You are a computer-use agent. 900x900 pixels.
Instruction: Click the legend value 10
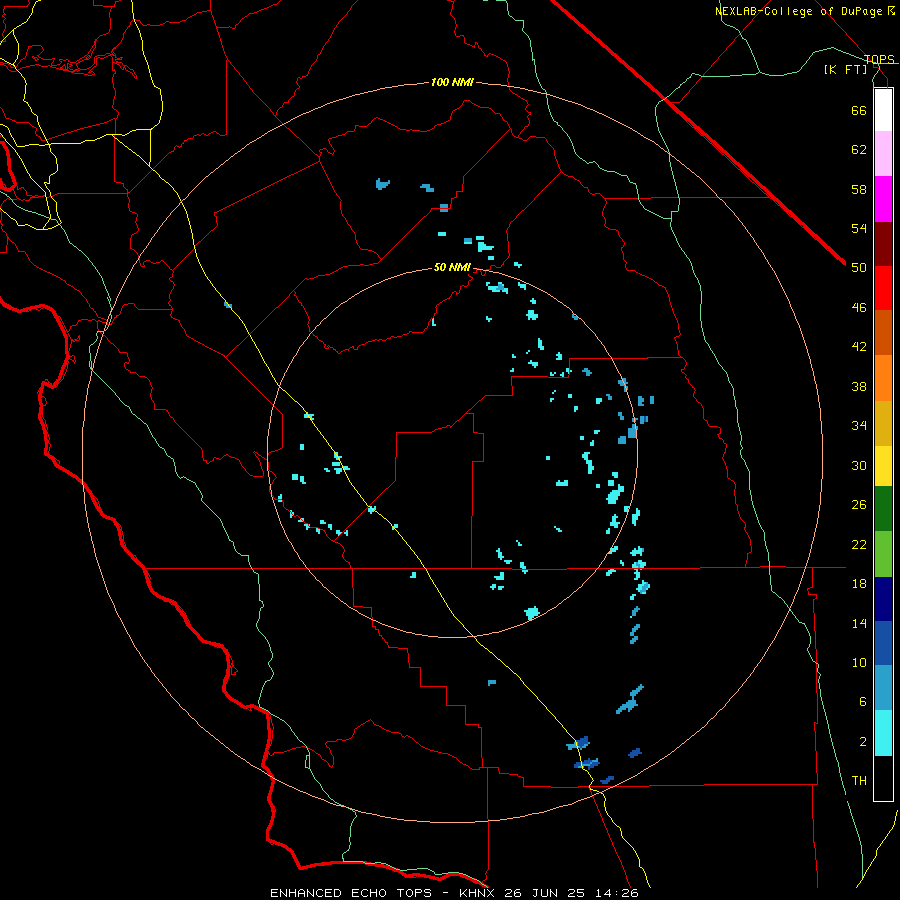point(859,663)
